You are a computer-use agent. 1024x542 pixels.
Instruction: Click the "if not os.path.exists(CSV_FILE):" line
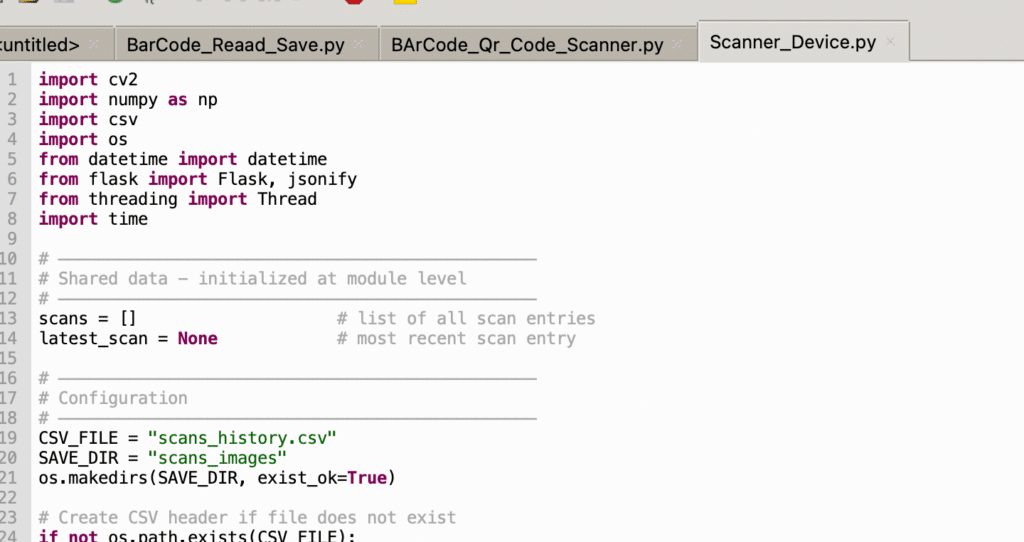click(197, 536)
